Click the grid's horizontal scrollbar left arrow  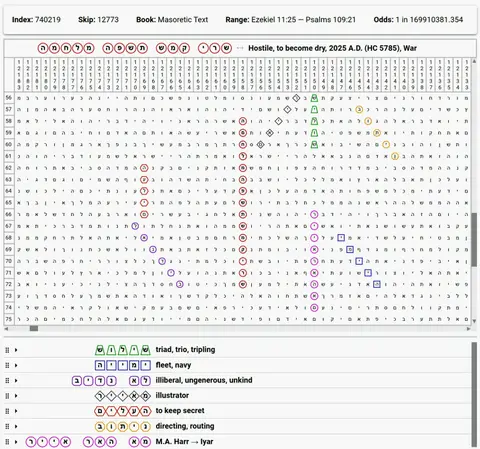pos(6,329)
